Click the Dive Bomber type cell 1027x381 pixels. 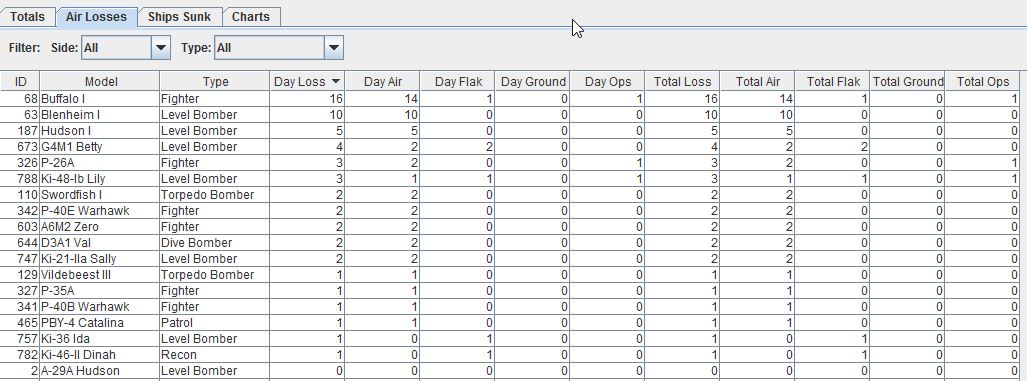215,243
